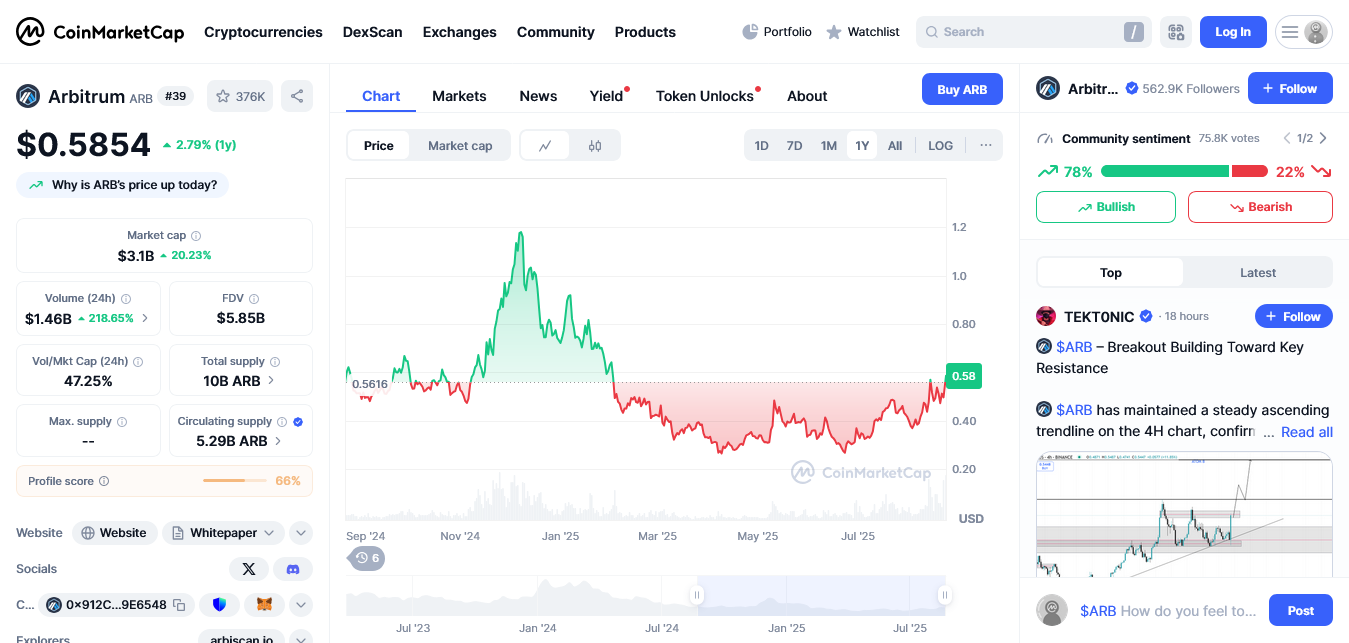
Task: Click the Circulating supply info icon
Action: coord(282,422)
